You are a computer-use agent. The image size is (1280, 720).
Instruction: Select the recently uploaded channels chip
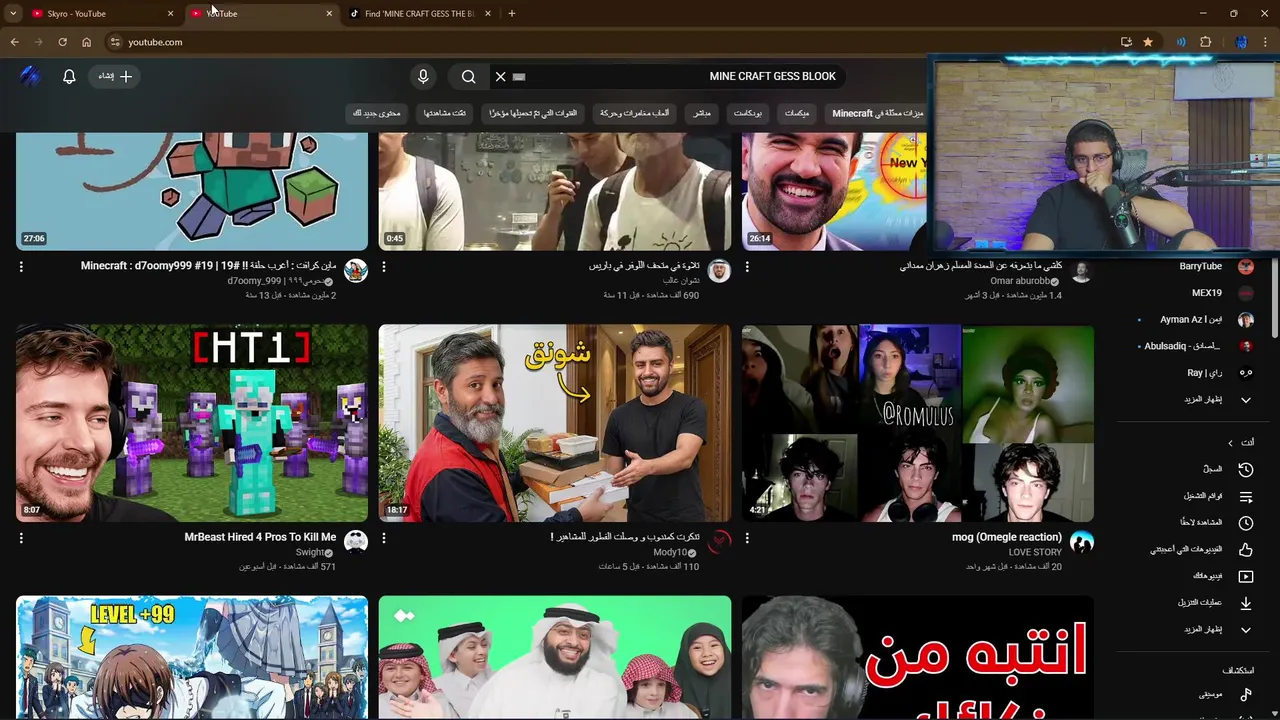click(533, 113)
